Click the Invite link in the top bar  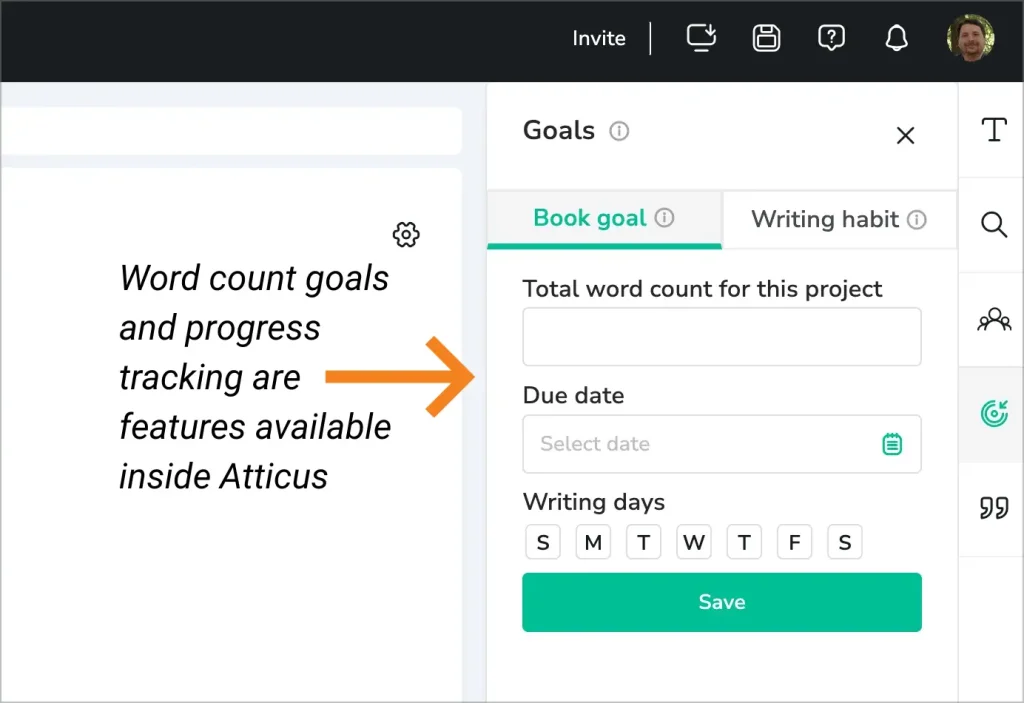(598, 38)
